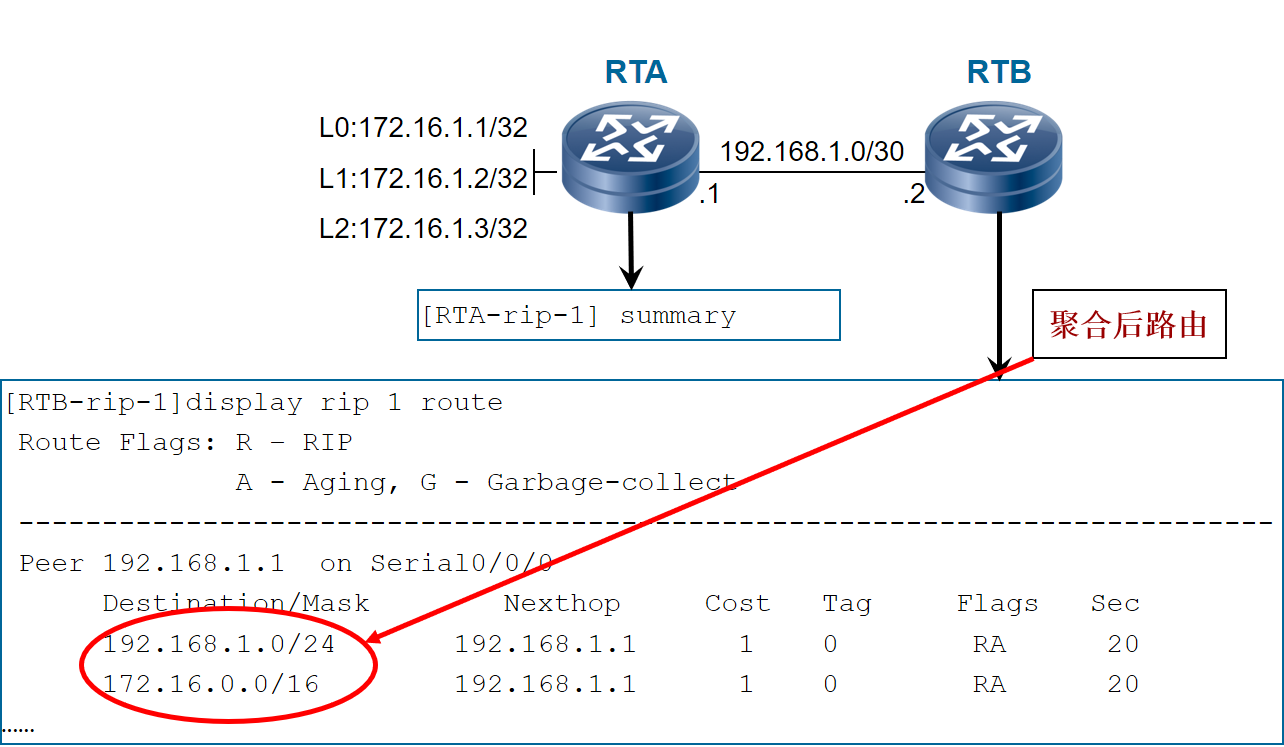Click the Sec value 20 in the 192.168.1.0/24 row

[x=1123, y=644]
